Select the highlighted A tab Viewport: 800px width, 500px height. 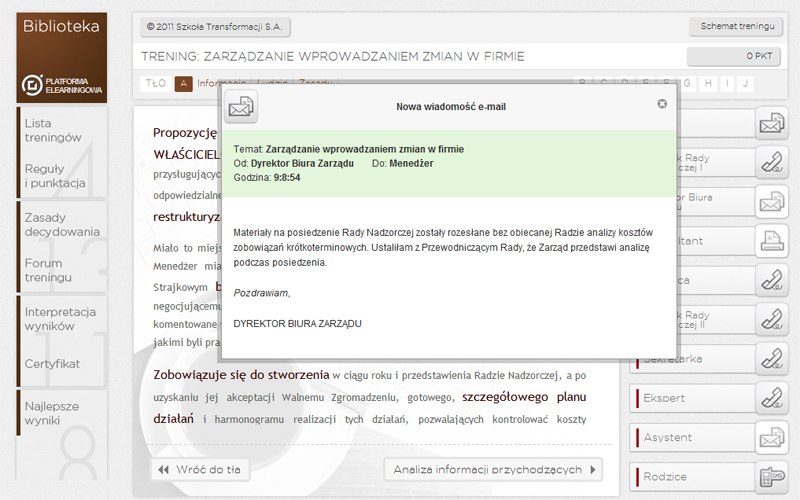pyautogui.click(x=183, y=84)
